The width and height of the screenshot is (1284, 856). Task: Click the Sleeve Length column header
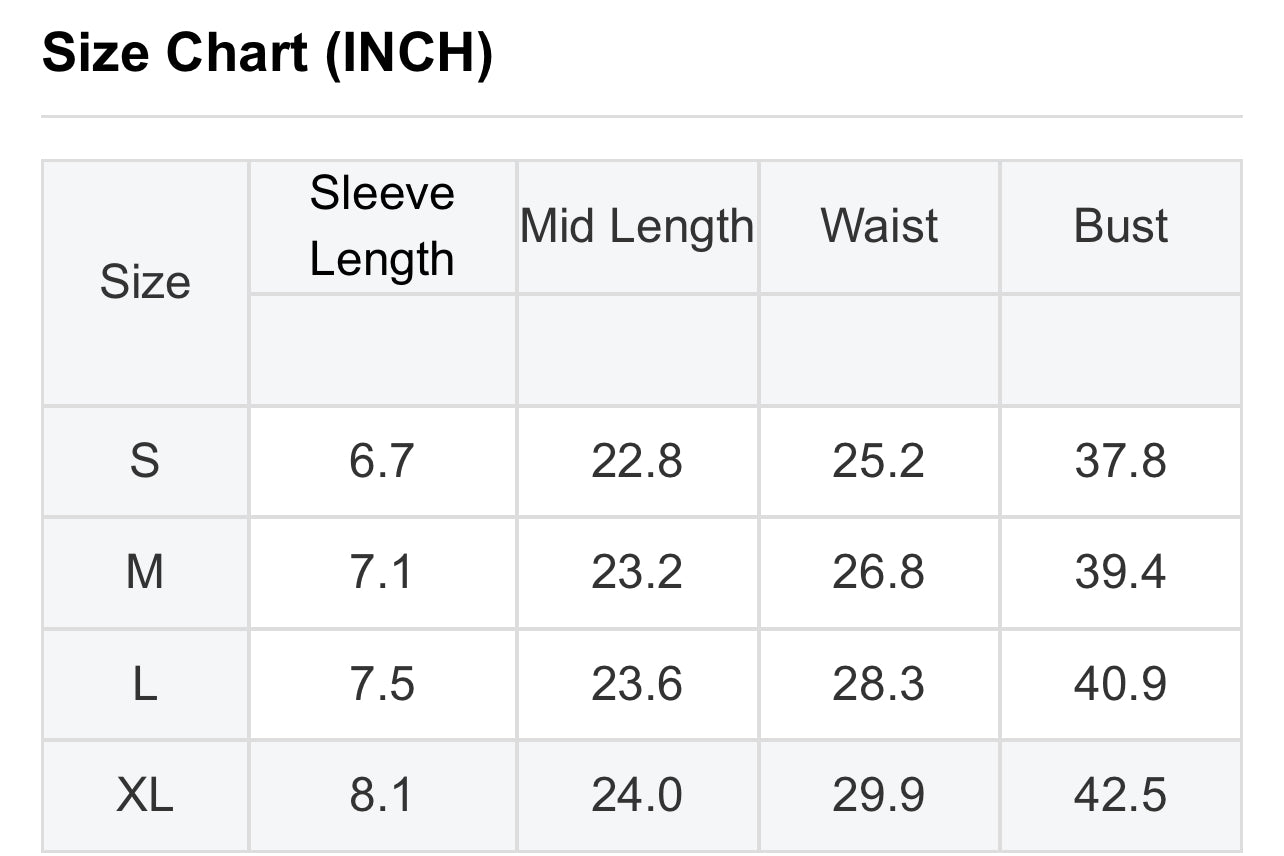pos(382,226)
